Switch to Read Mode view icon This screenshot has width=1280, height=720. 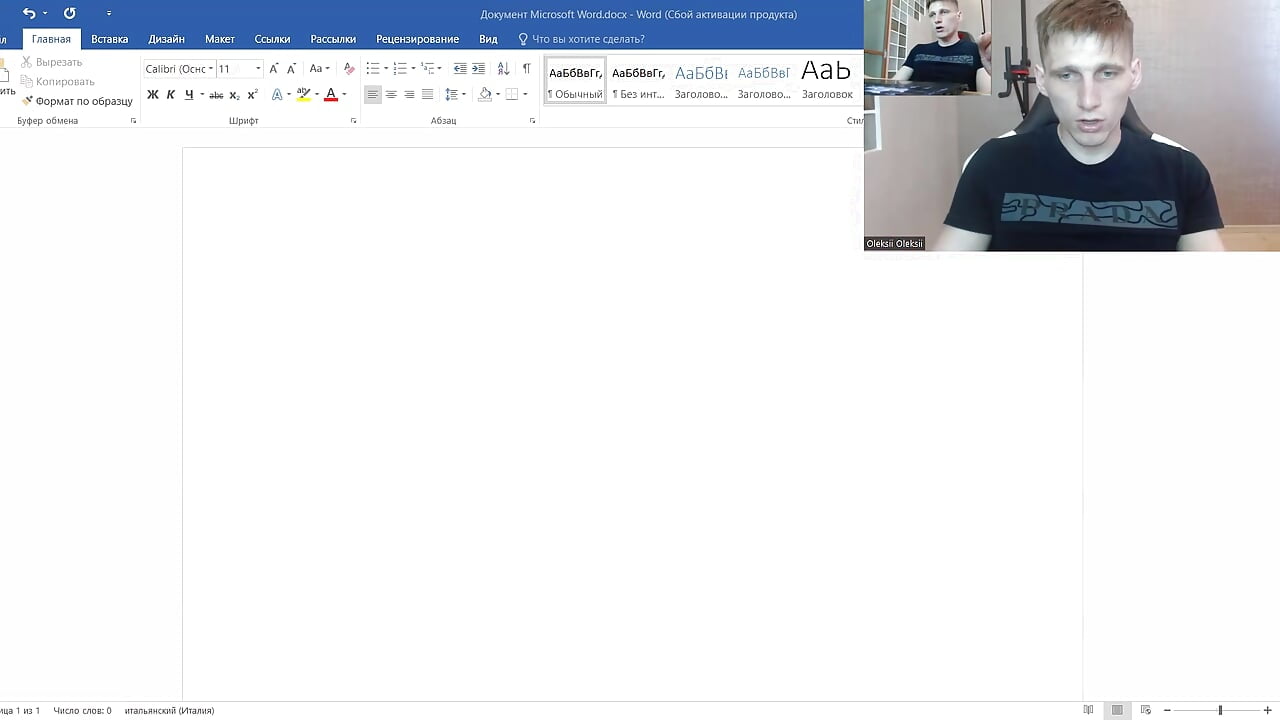[x=1088, y=711]
